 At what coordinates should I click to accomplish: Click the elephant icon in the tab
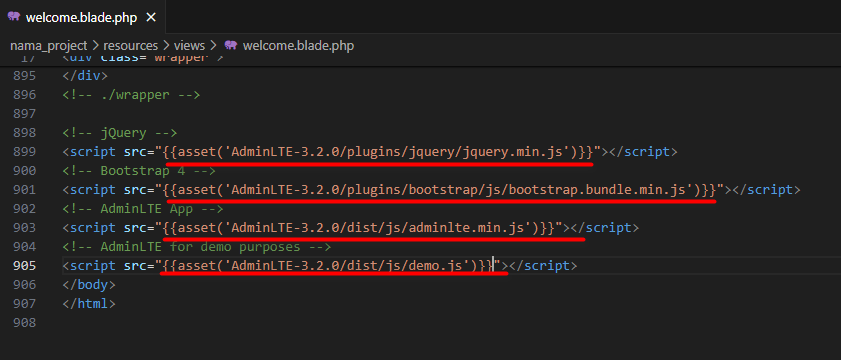(14, 17)
